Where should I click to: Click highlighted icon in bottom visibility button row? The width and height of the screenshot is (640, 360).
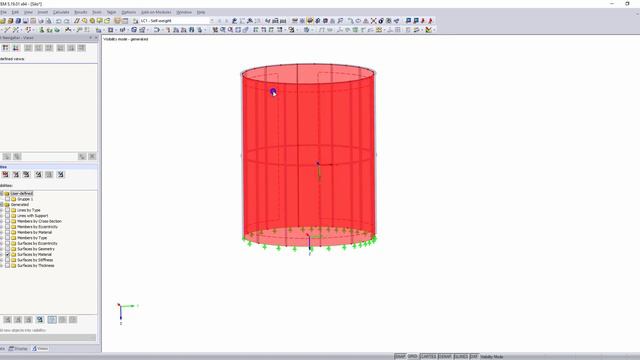(52, 320)
